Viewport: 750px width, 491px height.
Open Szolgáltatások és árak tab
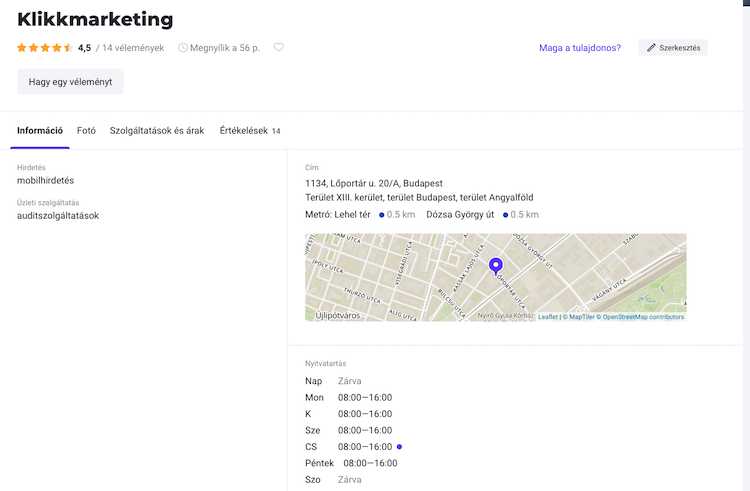click(x=157, y=131)
